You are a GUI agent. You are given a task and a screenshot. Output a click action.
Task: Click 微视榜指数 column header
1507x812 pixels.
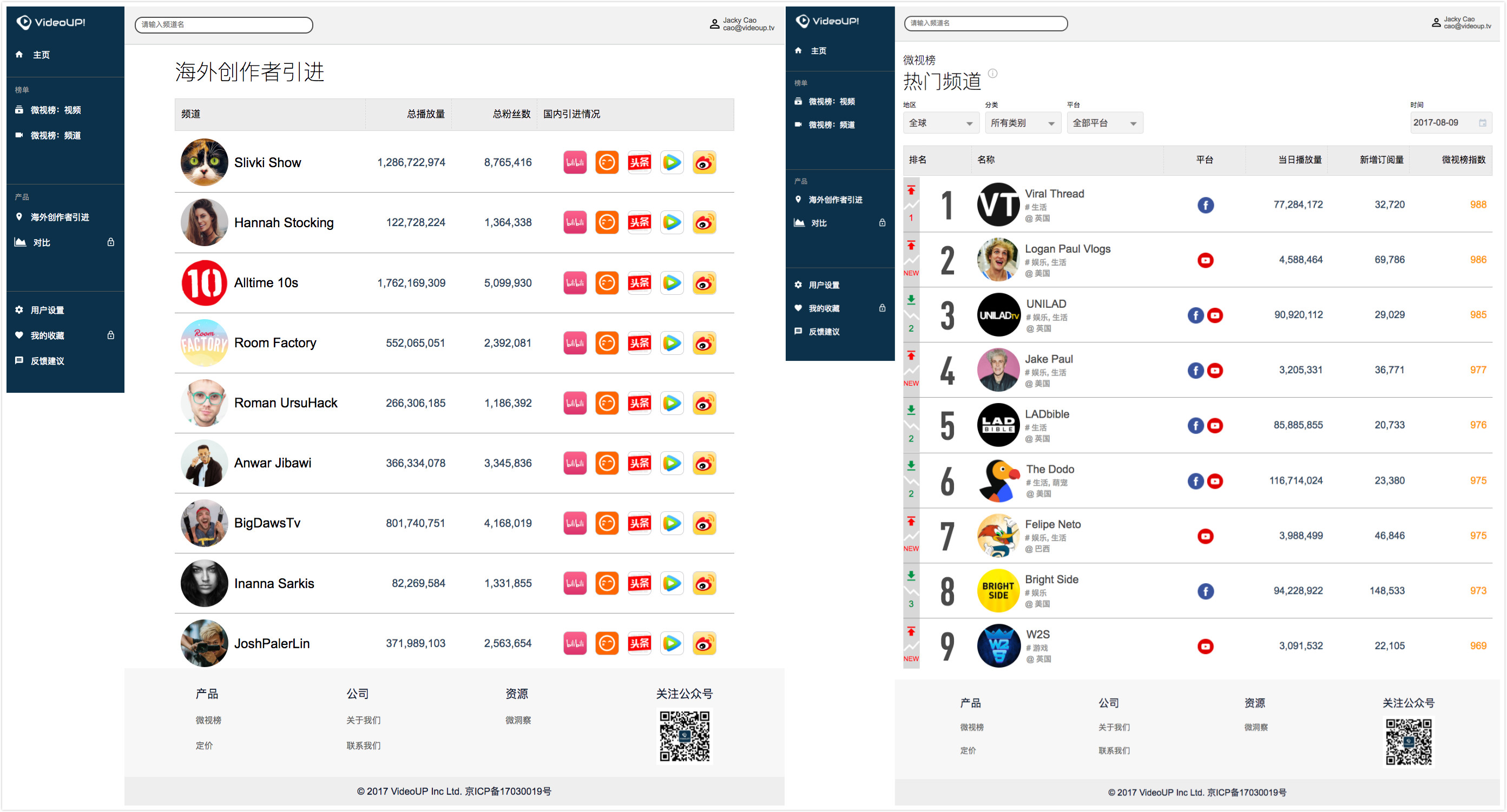1463,160
